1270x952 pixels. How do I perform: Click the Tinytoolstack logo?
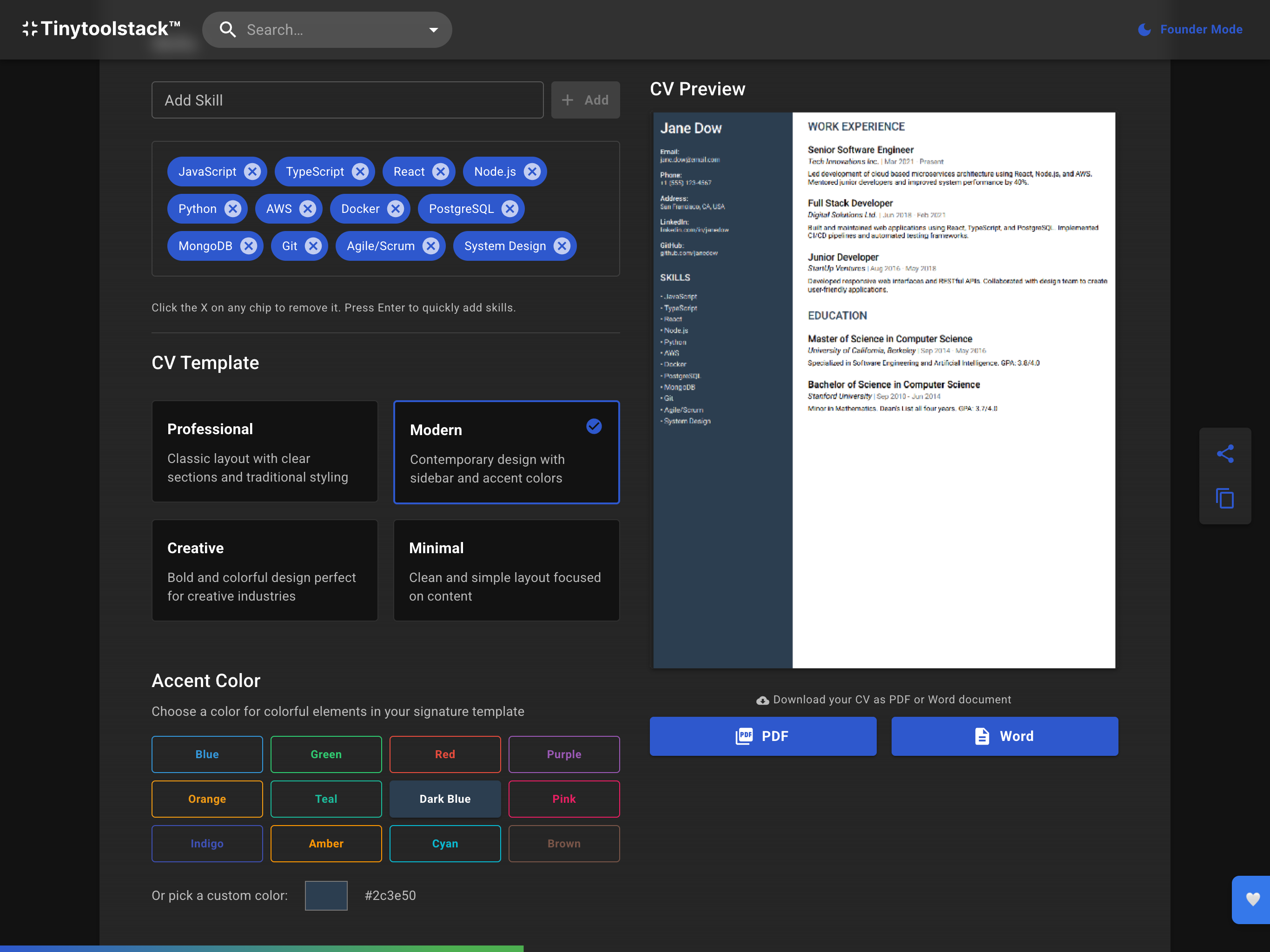coord(102,29)
